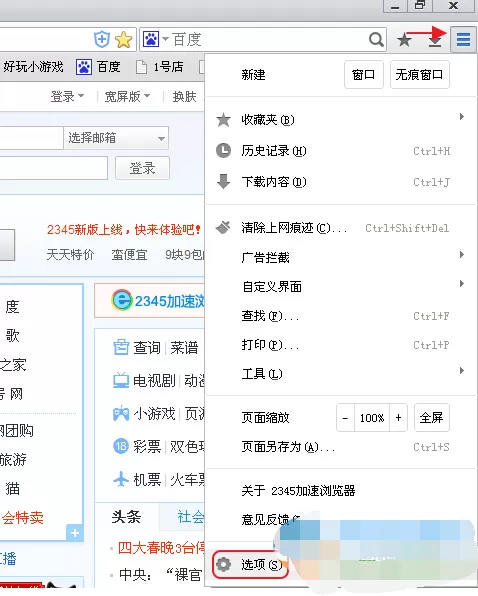478x596 pixels.
Task: Click the 登录 mail login button
Action: point(142,168)
